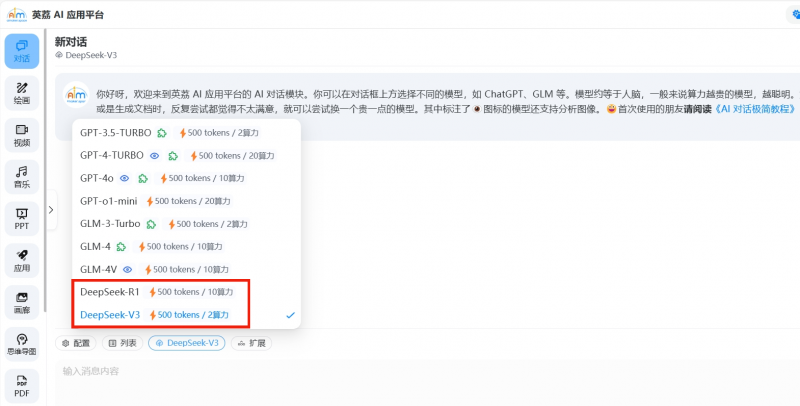Image resolution: width=800 pixels, height=406 pixels.
Task: Open the 扩展 extensions button
Action: tap(252, 343)
